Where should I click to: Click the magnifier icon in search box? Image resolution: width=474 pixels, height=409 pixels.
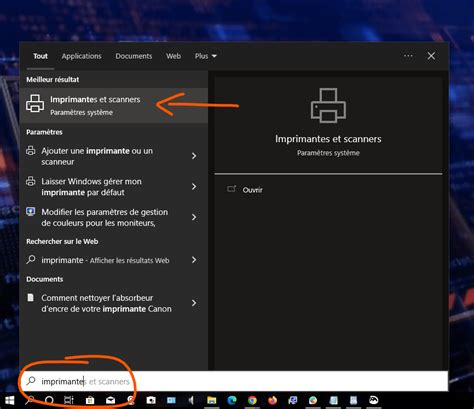coord(31,381)
